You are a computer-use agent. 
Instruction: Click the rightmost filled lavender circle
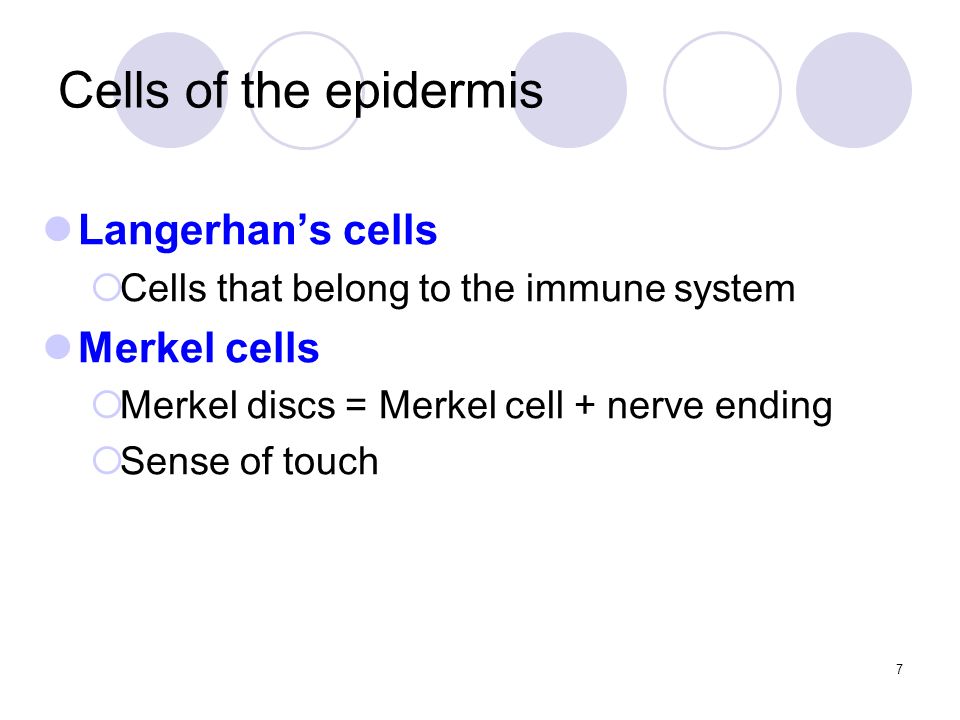tap(854, 90)
